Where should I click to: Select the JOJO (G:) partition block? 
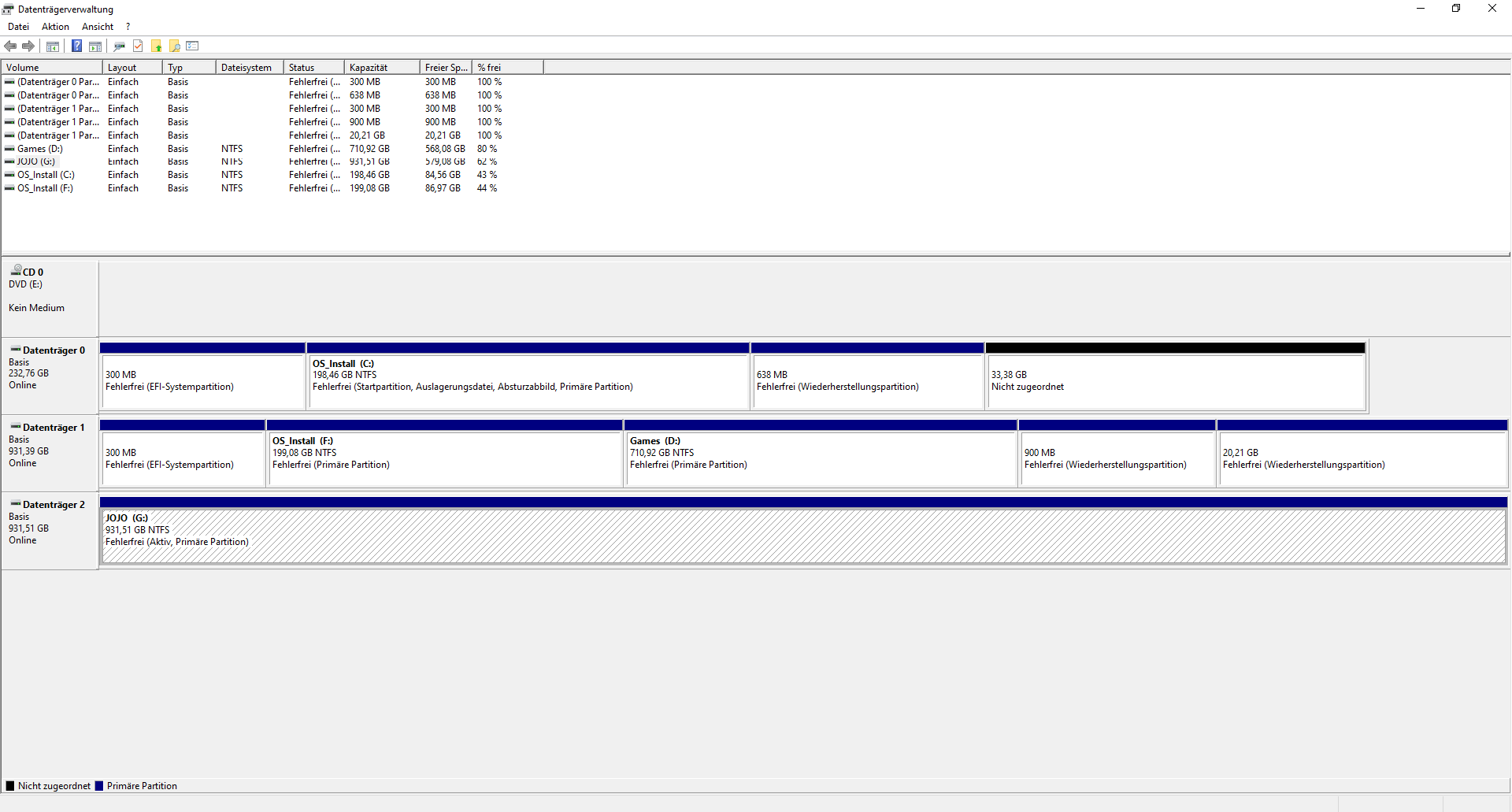(x=803, y=530)
